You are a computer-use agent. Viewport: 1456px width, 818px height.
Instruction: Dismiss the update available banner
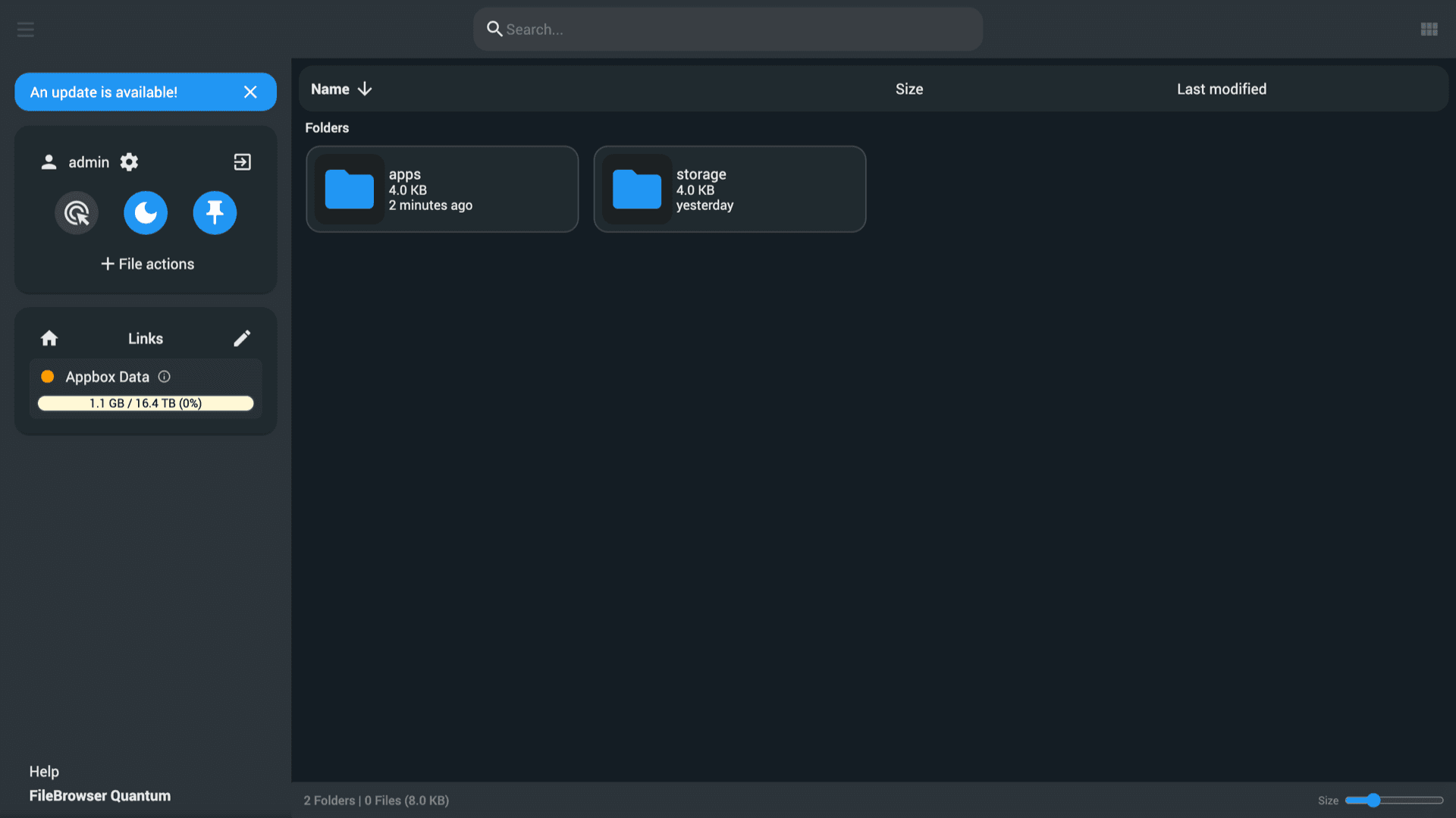coord(250,92)
